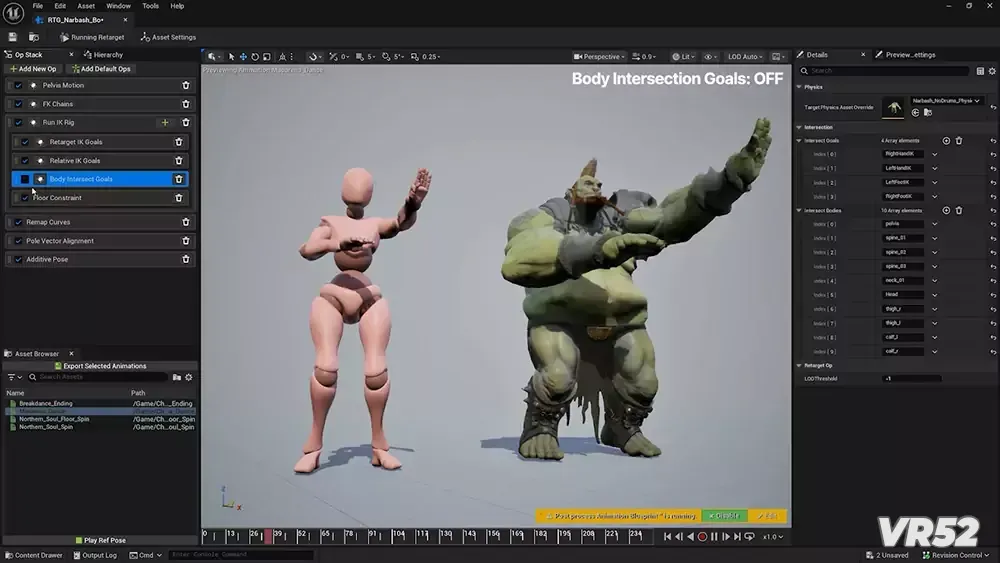The width and height of the screenshot is (1000, 563).
Task: Uncheck the Pole Vector Alignment op
Action: pos(18,241)
